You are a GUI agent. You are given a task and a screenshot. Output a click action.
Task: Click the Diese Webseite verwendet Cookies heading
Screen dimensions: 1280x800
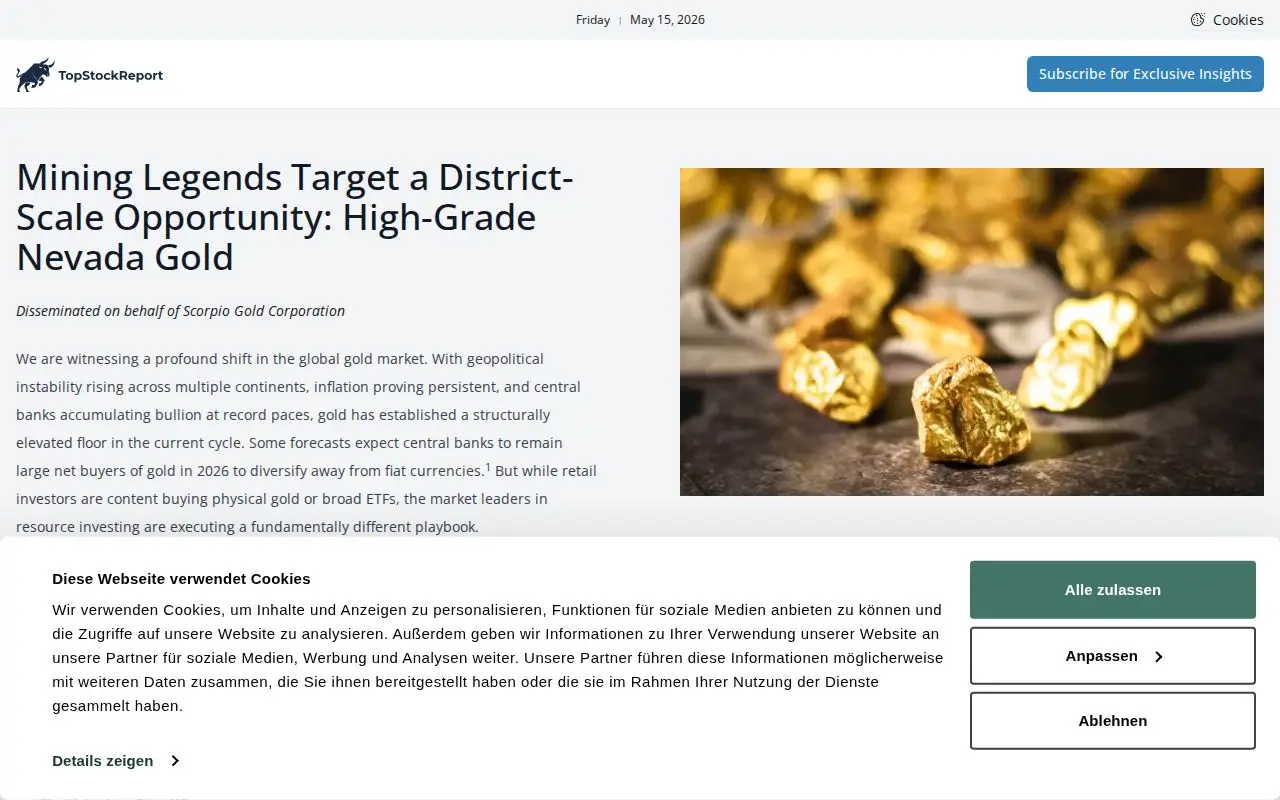[181, 579]
